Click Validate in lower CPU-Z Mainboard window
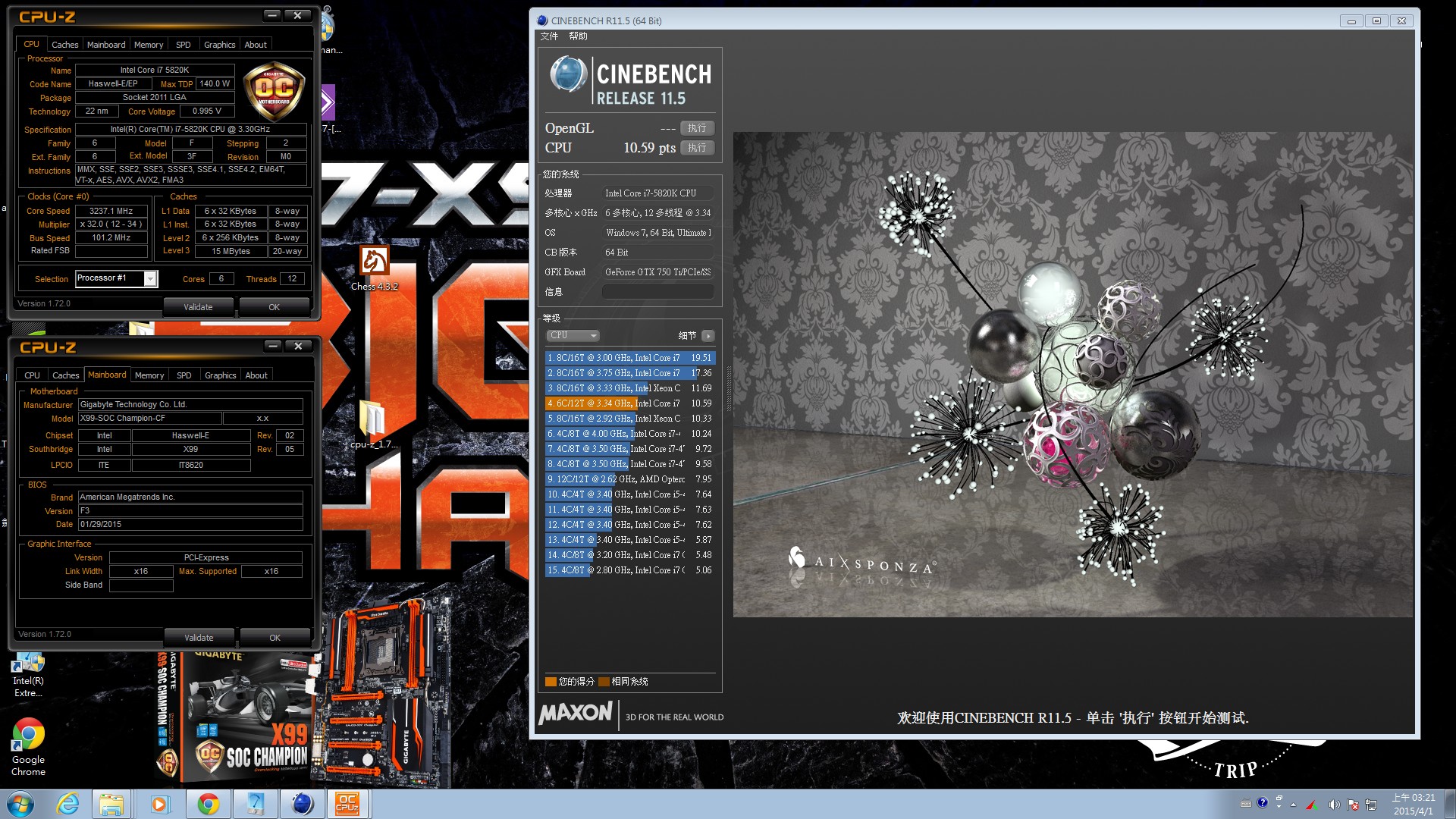The height and width of the screenshot is (819, 1456). pyautogui.click(x=199, y=638)
